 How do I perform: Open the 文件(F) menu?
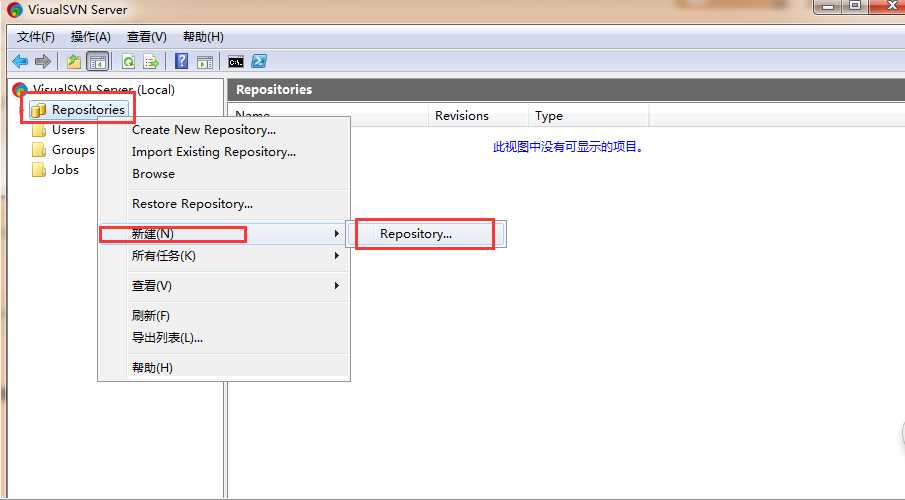pyautogui.click(x=36, y=37)
